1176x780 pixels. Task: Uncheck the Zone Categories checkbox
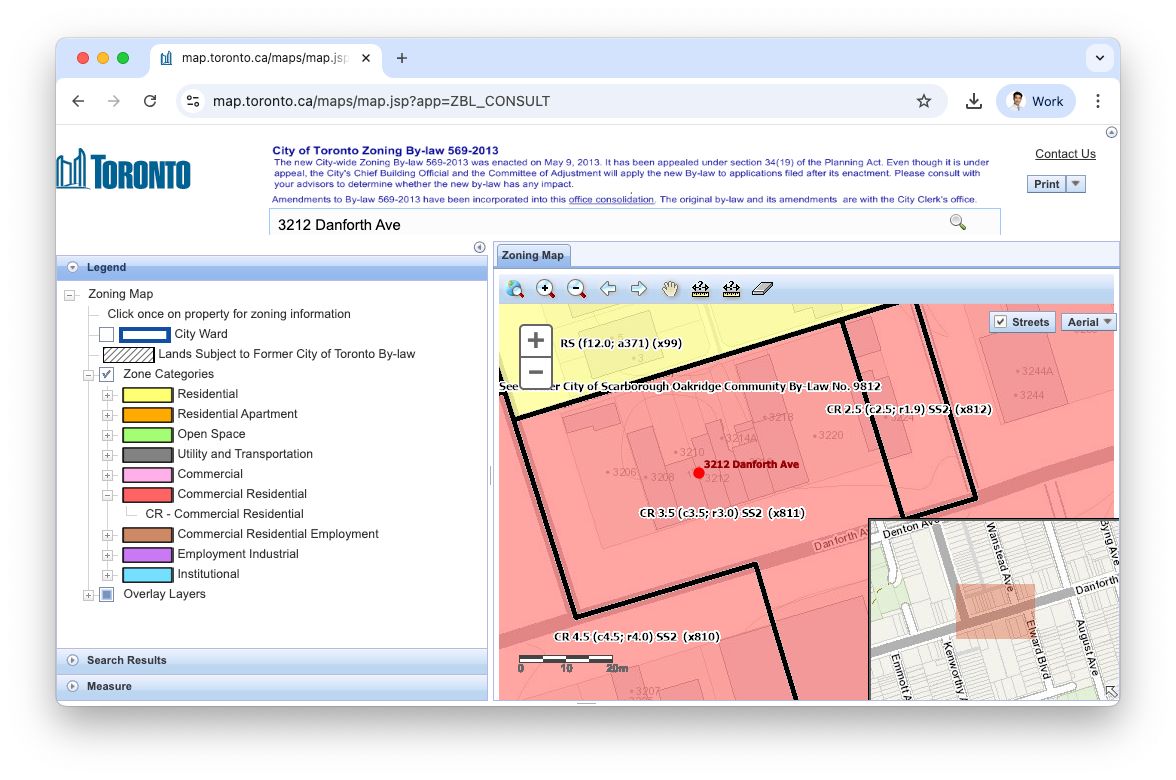click(x=107, y=374)
